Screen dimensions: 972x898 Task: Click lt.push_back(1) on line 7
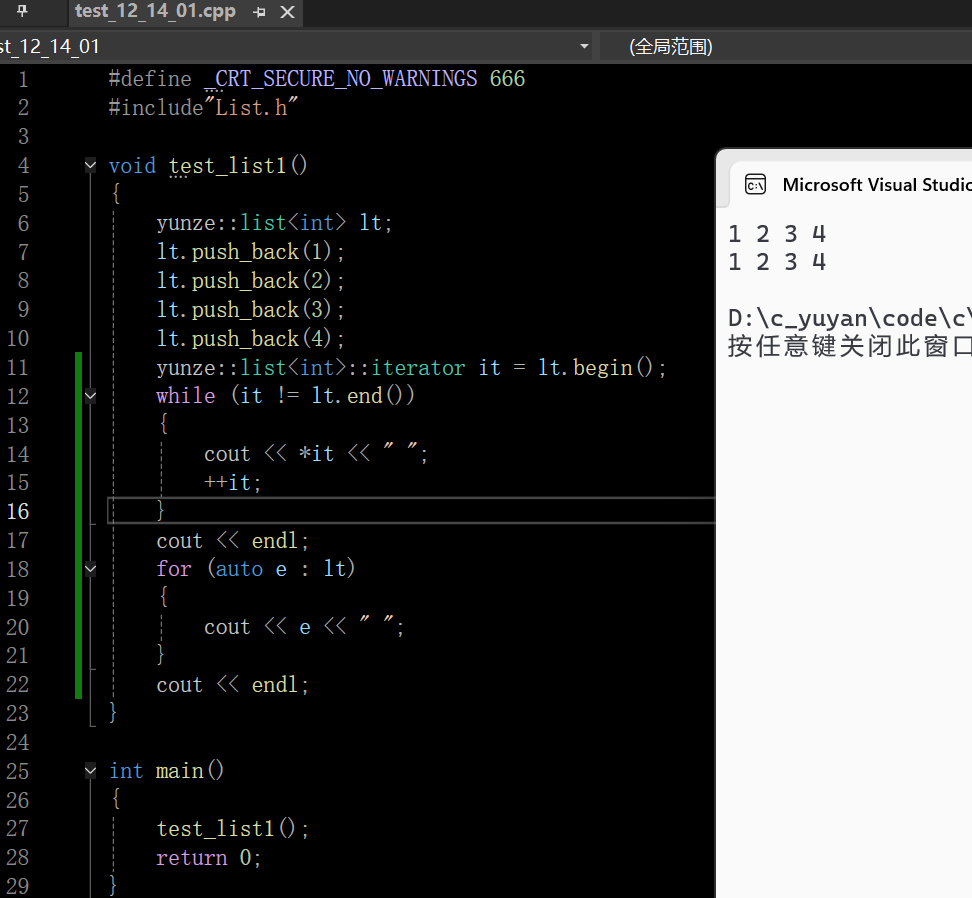pos(250,252)
